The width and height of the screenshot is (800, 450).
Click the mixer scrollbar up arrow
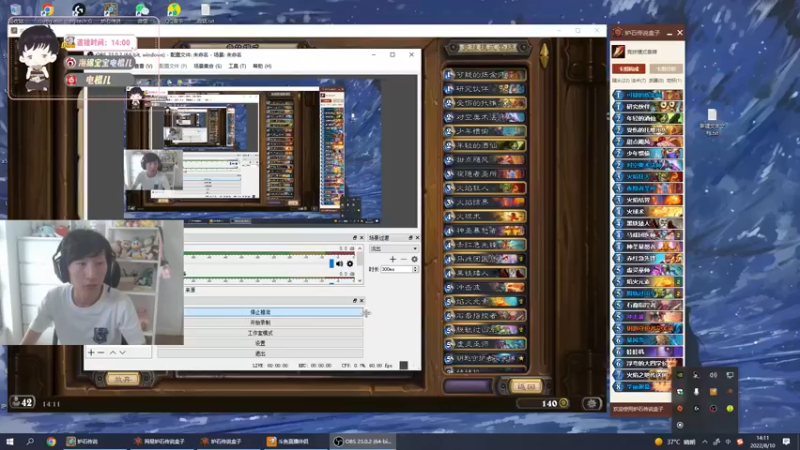360,248
